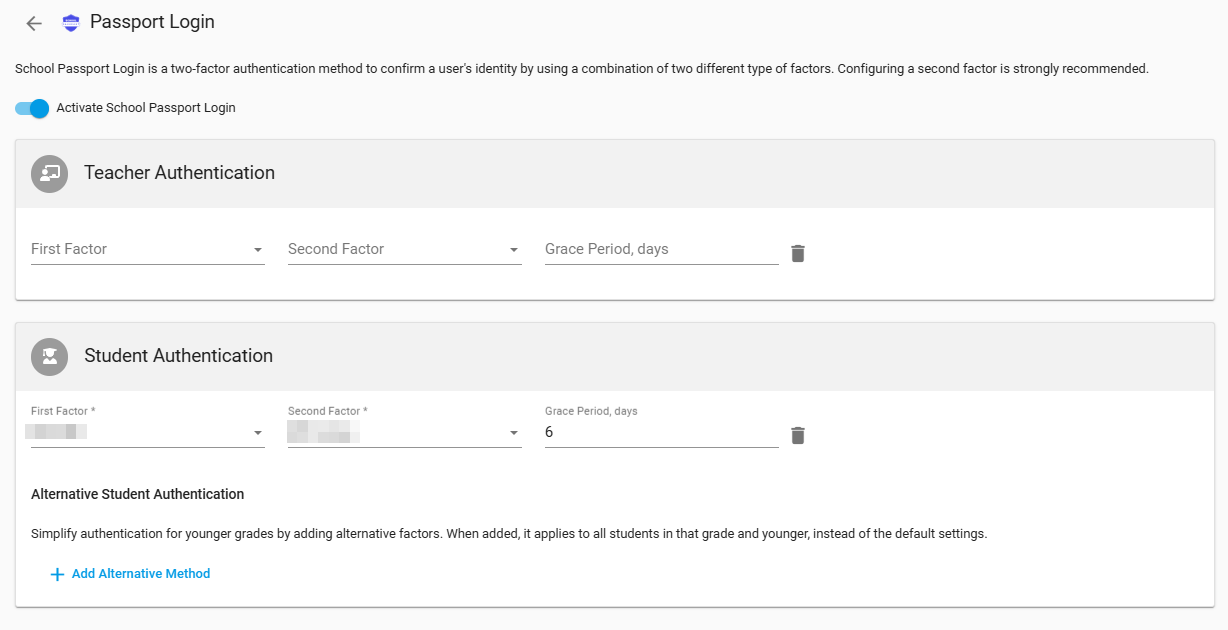The image size is (1228, 630).
Task: Click the 'Activate School Passport Login' label text
Action: [146, 108]
